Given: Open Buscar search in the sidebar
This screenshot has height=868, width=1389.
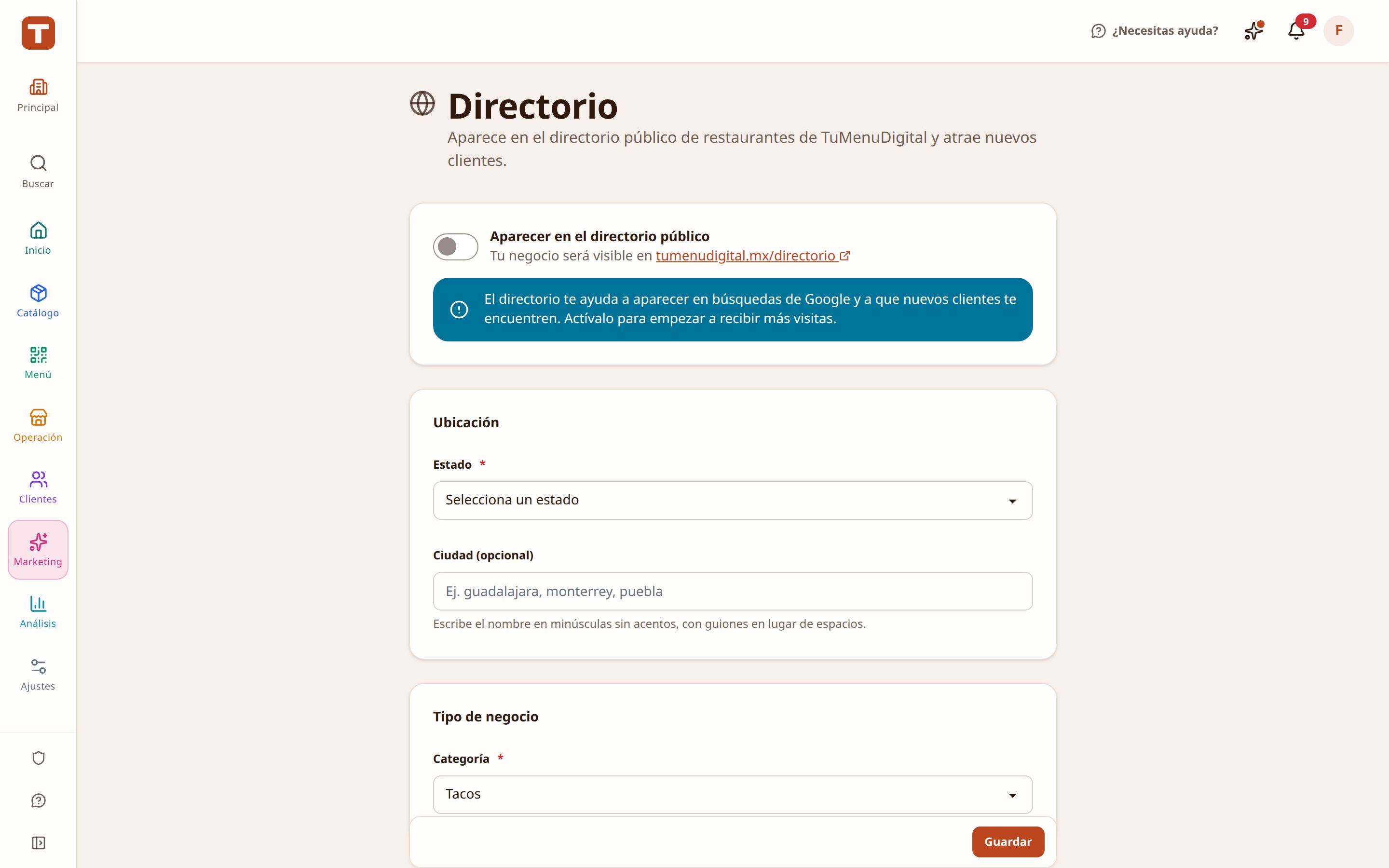Looking at the screenshot, I should point(38,172).
